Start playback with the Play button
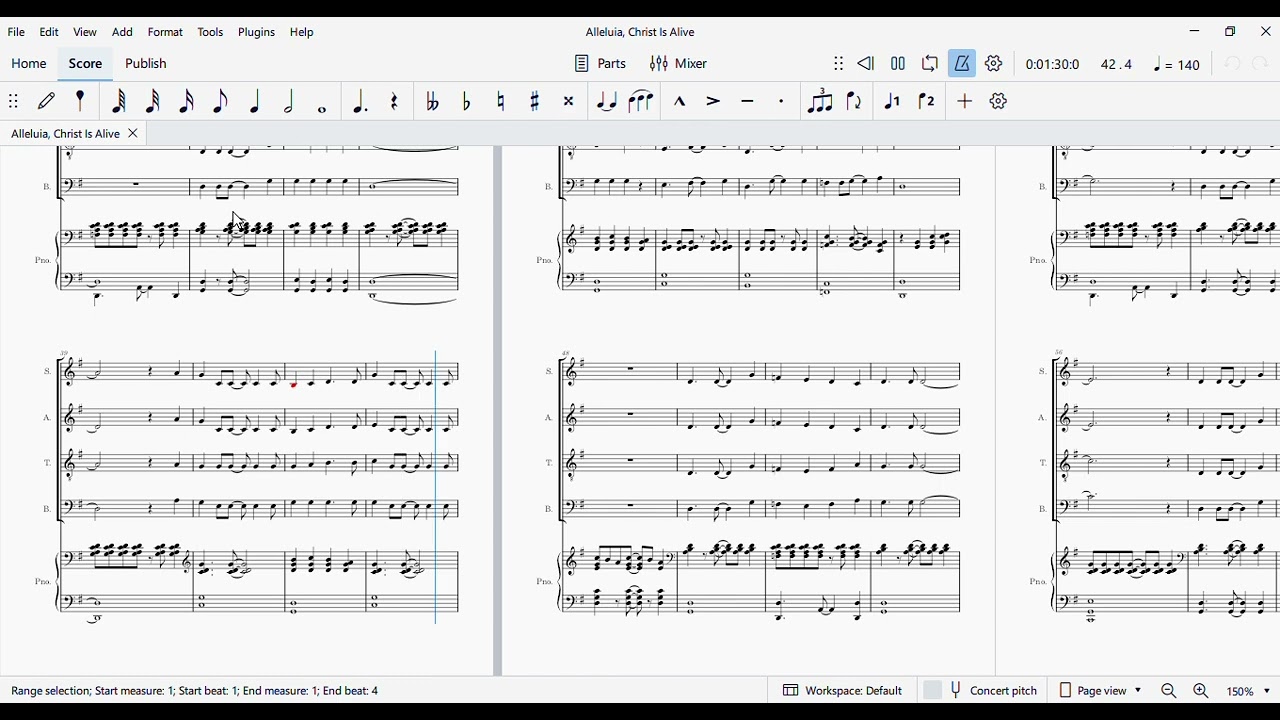The width and height of the screenshot is (1280, 720). click(x=899, y=64)
